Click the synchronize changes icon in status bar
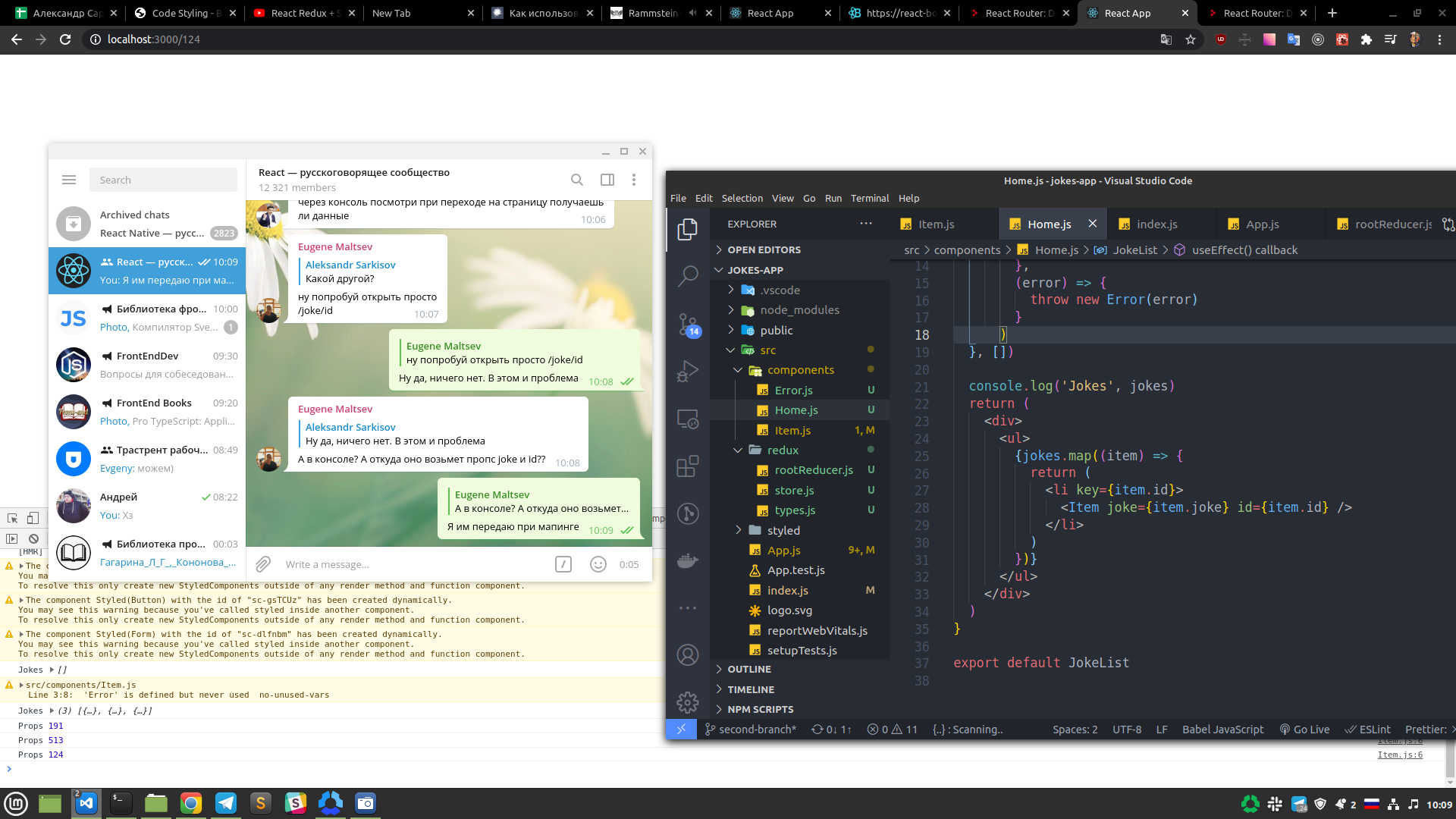 (831, 730)
